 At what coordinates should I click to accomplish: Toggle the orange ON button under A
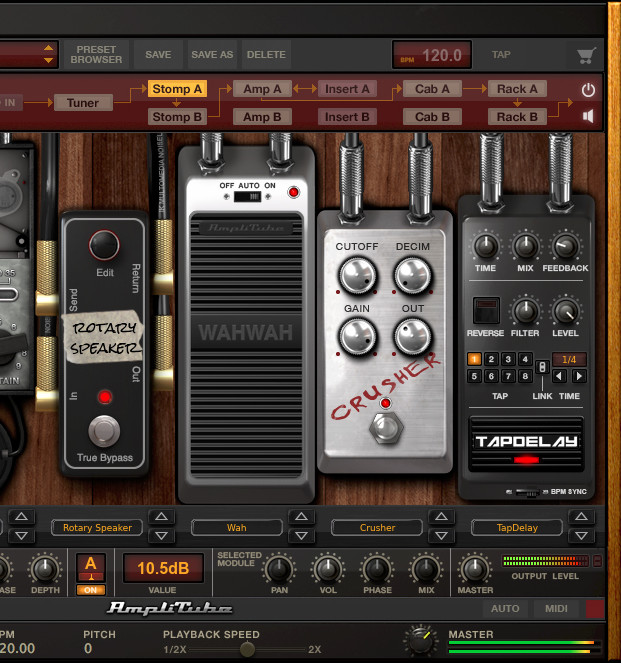click(x=90, y=590)
